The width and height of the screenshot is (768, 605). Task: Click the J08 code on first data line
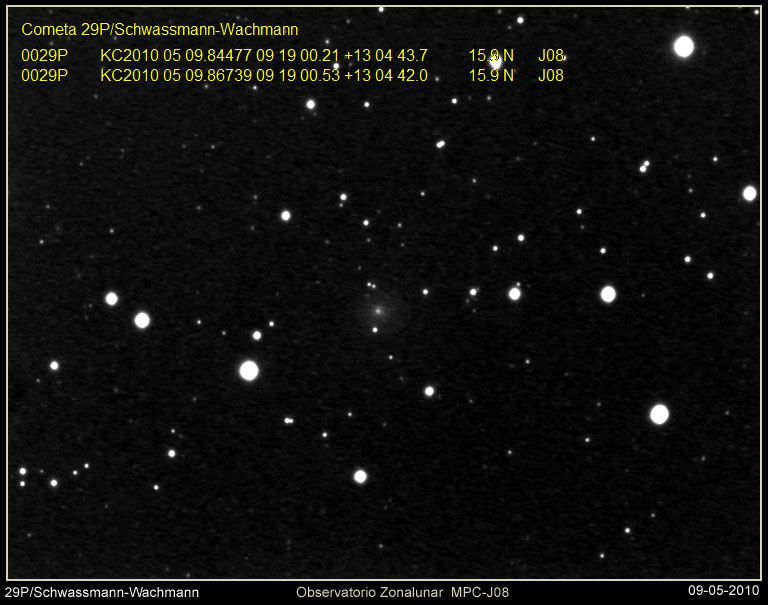[551, 55]
